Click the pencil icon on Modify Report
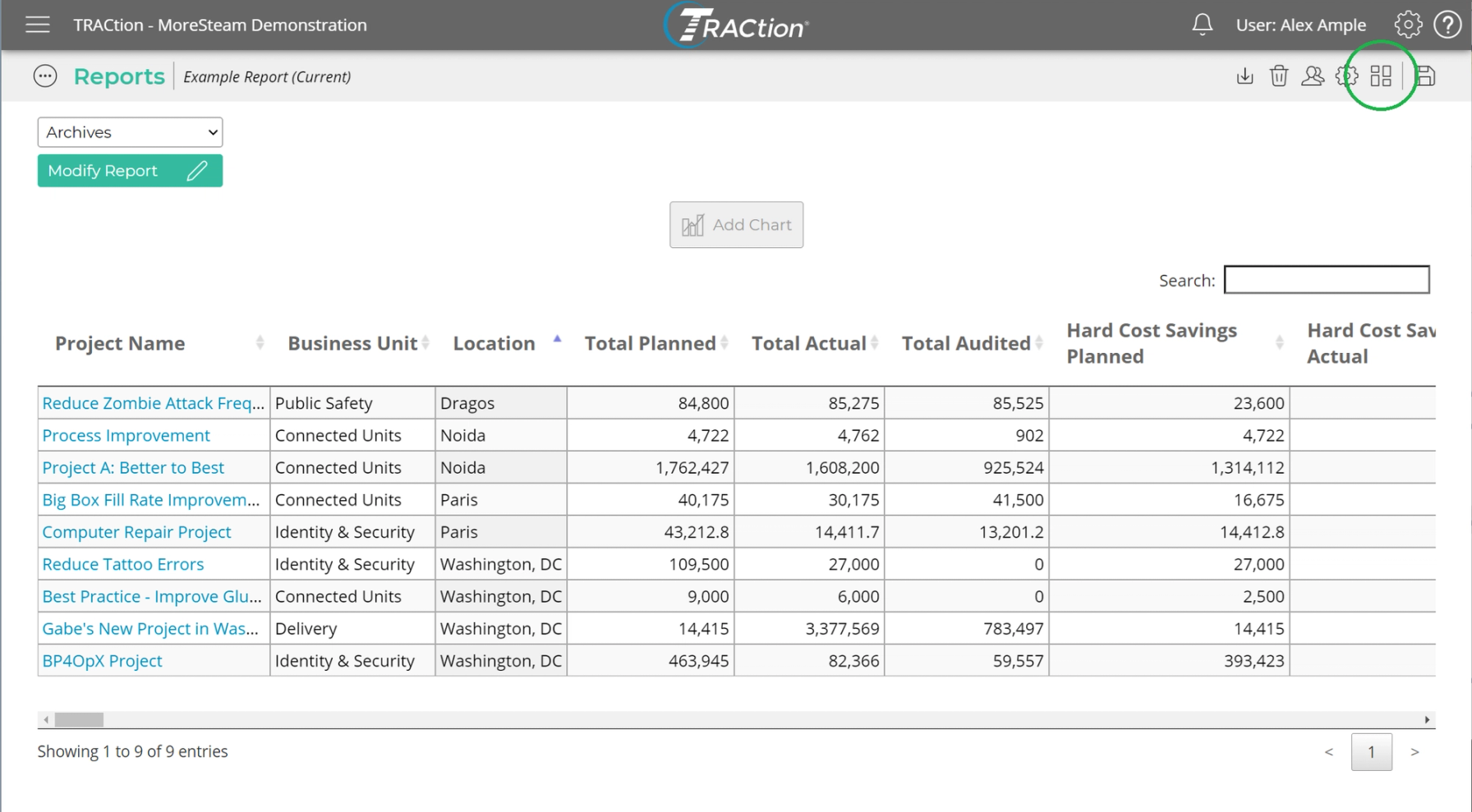1472x812 pixels. (197, 171)
